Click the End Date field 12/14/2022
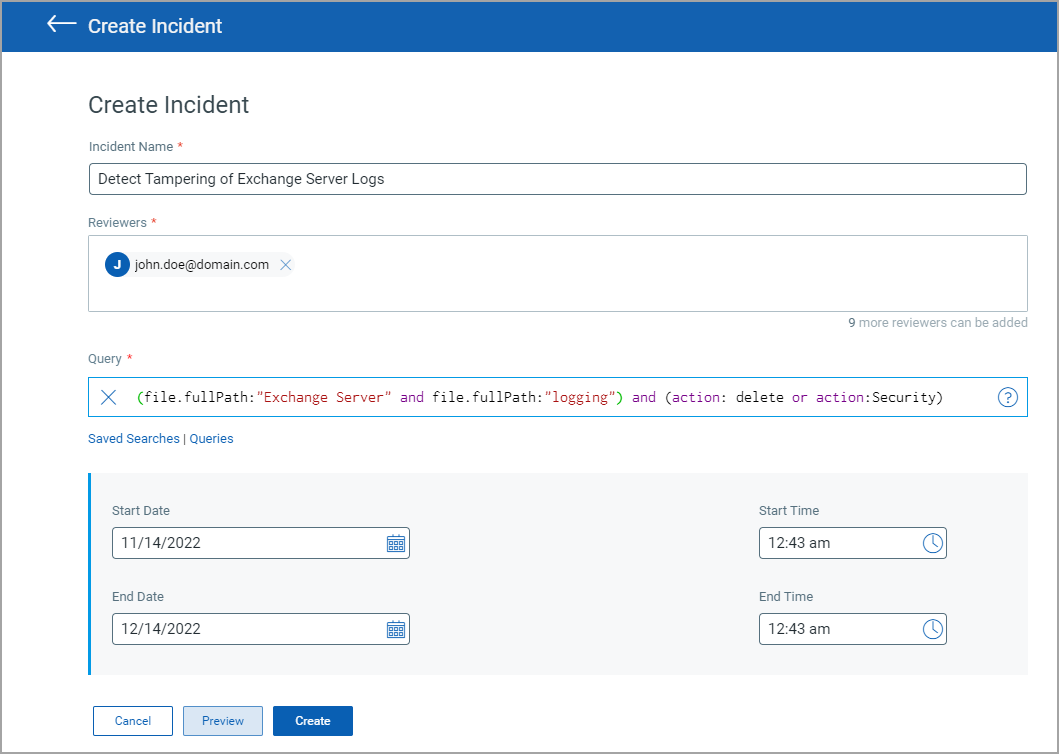Viewport: 1059px width, 754px height. click(x=261, y=629)
